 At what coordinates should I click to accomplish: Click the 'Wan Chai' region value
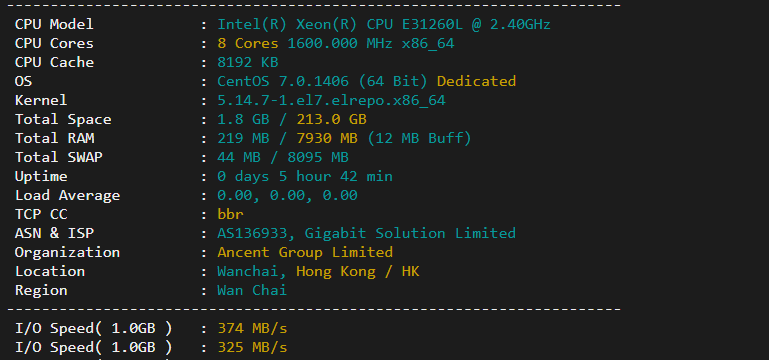coord(252,290)
